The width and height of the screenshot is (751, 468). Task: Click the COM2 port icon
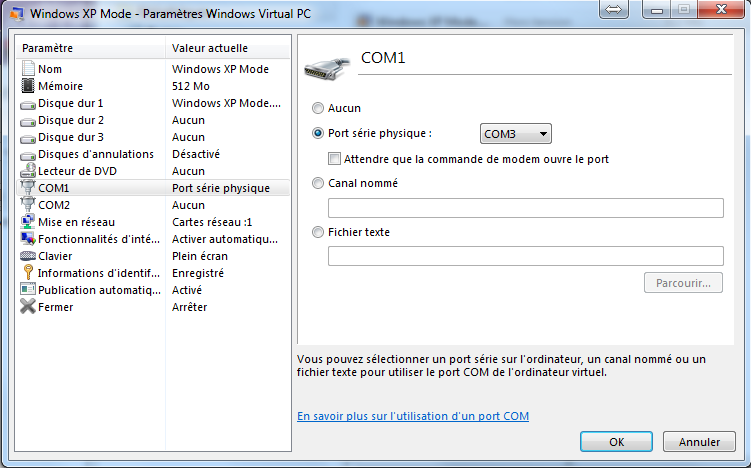(x=28, y=205)
